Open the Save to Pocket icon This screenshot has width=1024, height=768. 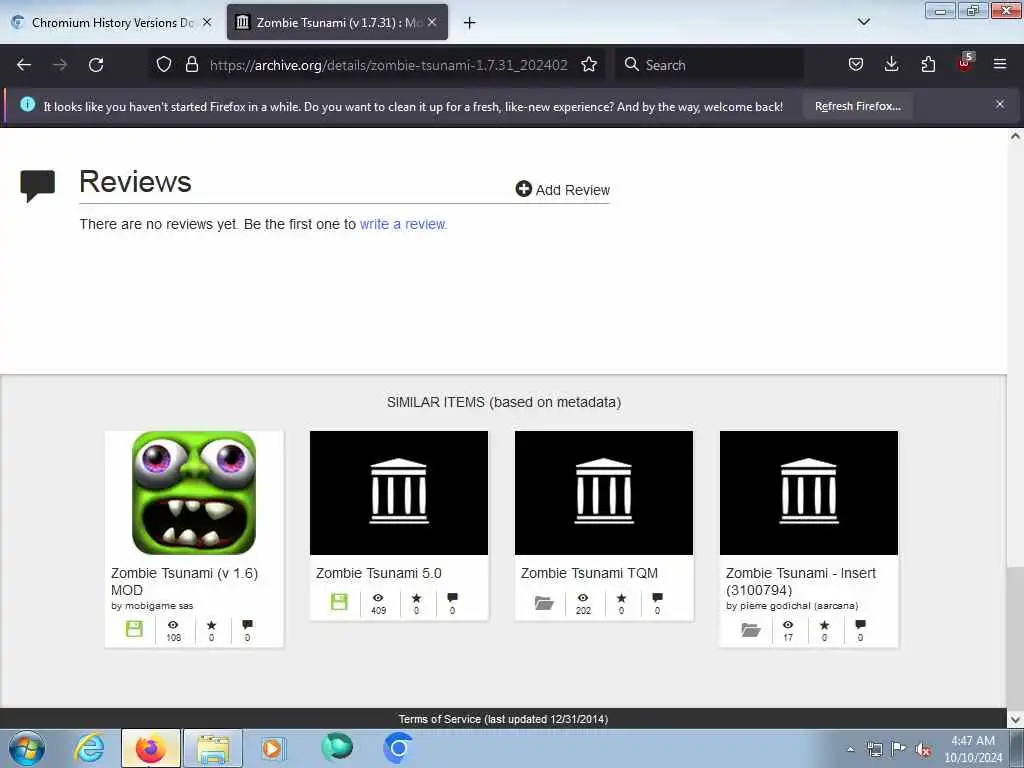[x=856, y=64]
